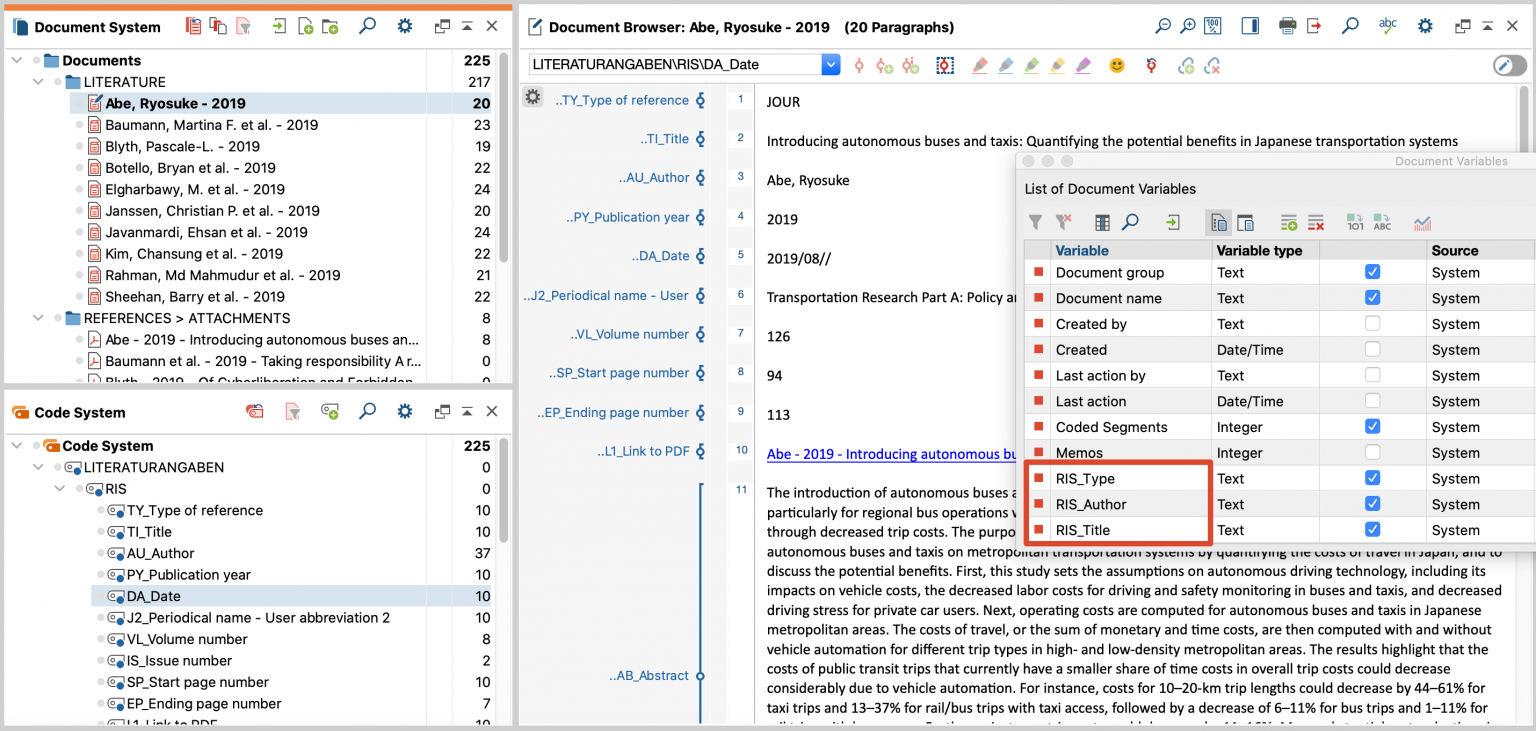Screen dimensions: 1536x731
Task: Highlight text with the red color marker
Action: pos(980,65)
